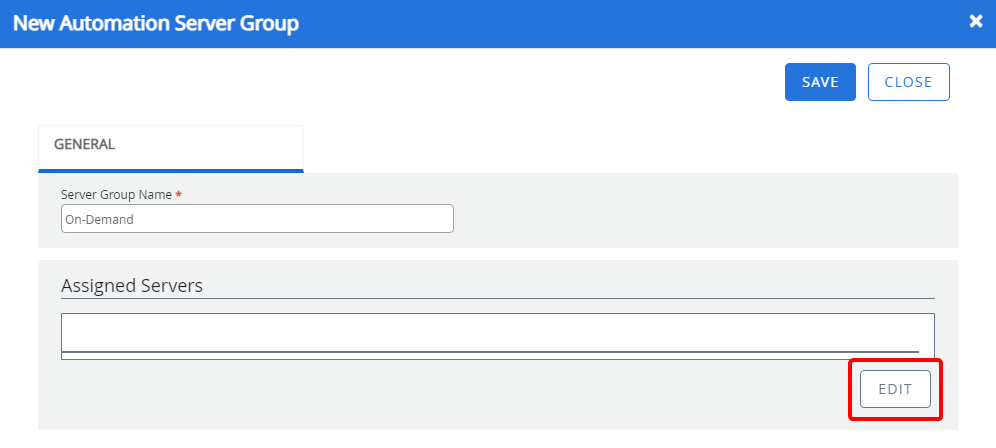The height and width of the screenshot is (448, 996).
Task: Click the blue underline of the GENERAL tab
Action: click(170, 171)
